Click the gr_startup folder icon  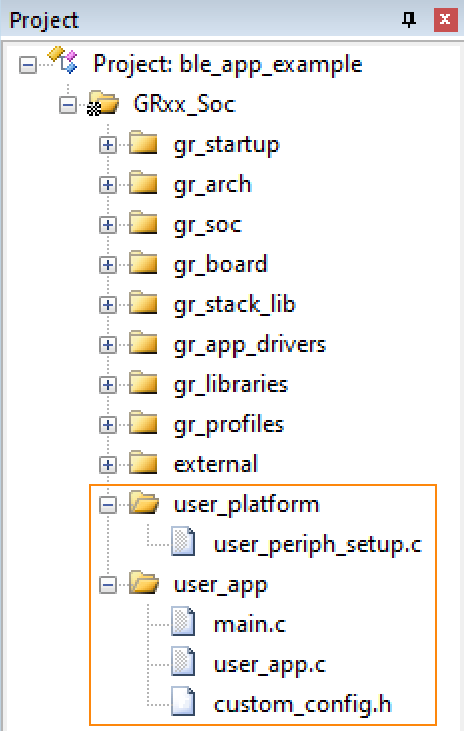[x=143, y=143]
